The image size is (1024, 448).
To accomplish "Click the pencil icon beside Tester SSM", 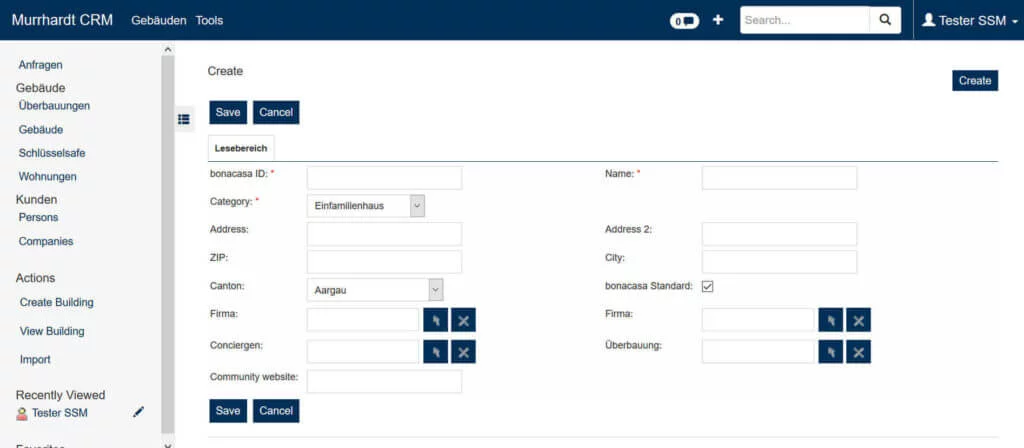I will click(139, 412).
